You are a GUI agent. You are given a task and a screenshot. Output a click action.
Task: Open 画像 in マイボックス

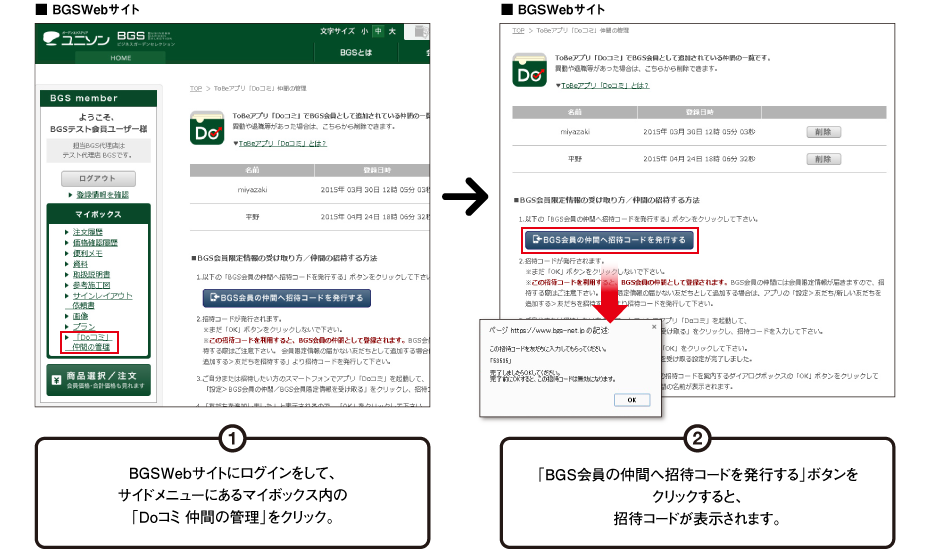point(80,316)
